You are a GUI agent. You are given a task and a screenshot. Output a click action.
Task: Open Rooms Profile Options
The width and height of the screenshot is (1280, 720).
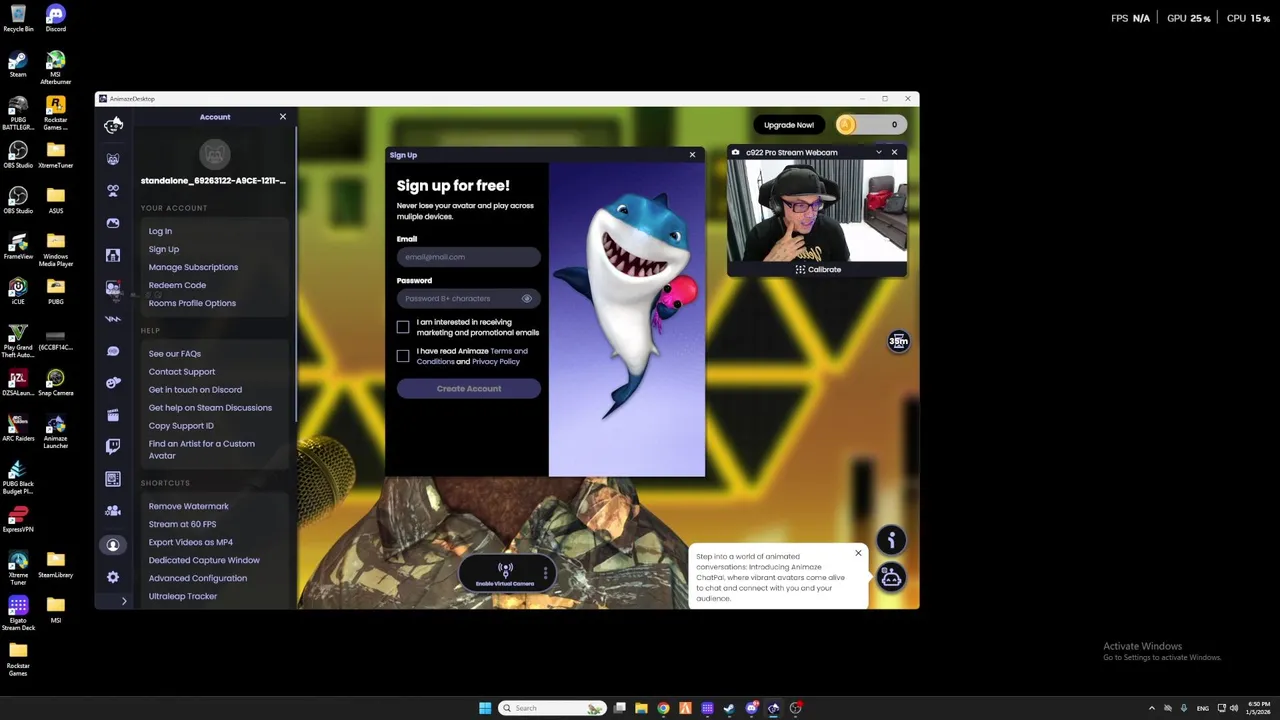[192, 303]
